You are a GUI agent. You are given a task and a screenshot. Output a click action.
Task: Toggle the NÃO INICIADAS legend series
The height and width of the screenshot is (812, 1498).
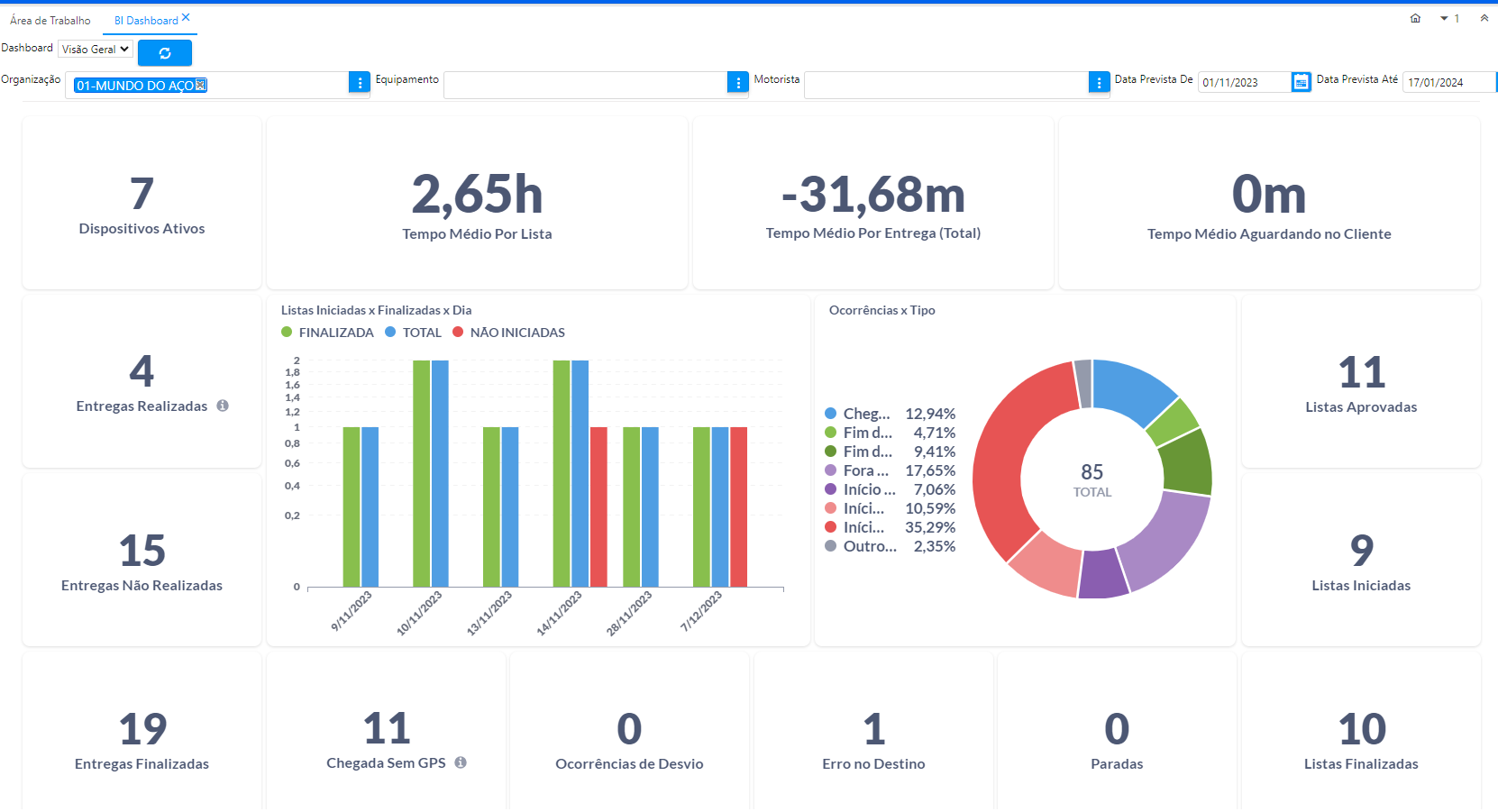tap(508, 333)
